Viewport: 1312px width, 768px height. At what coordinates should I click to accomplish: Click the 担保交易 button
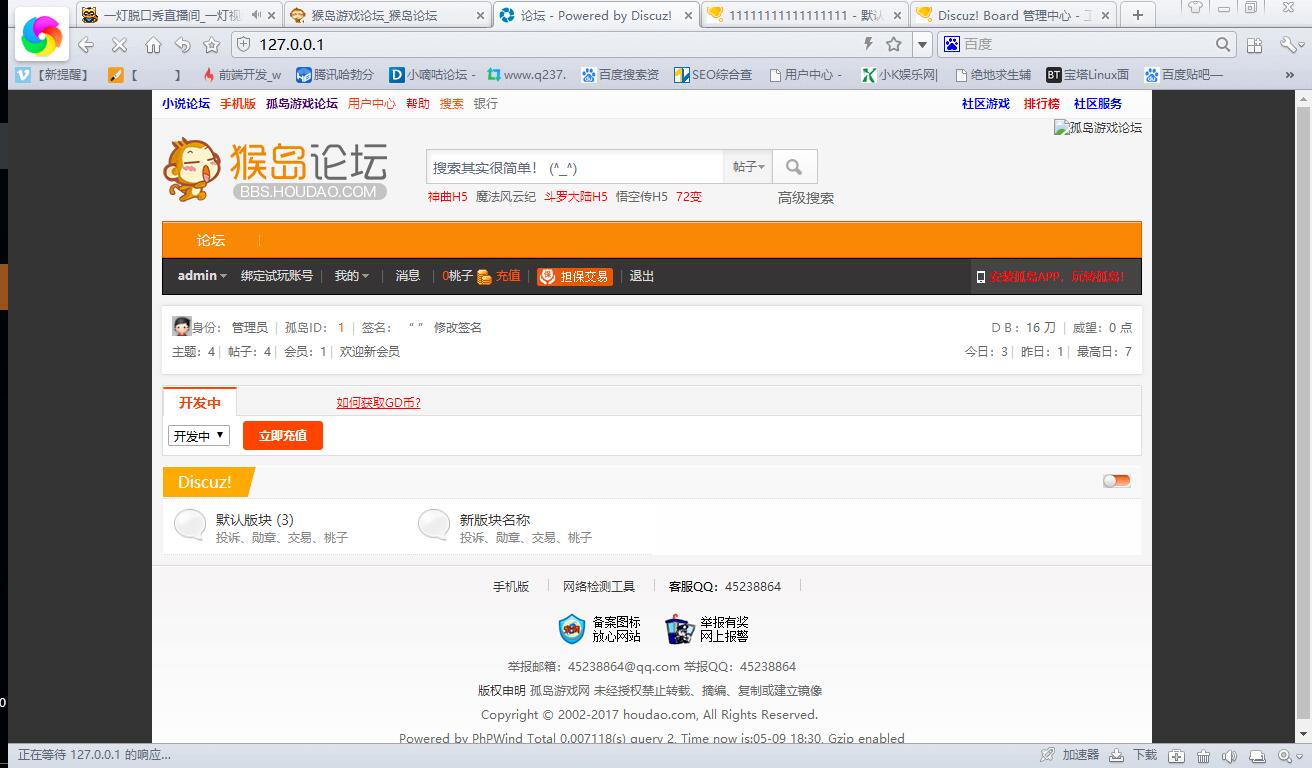coord(574,276)
